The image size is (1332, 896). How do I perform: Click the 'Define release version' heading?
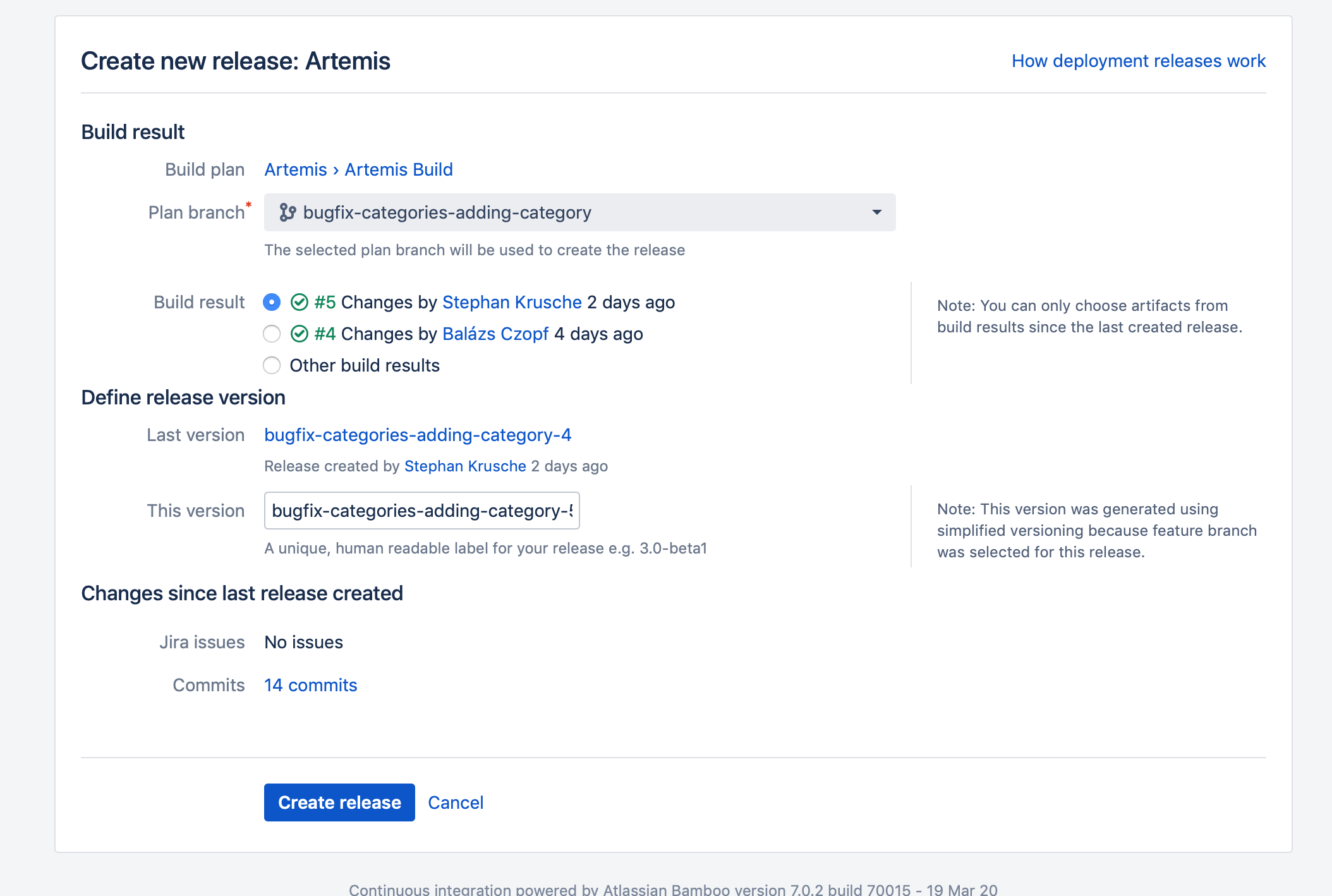(183, 397)
